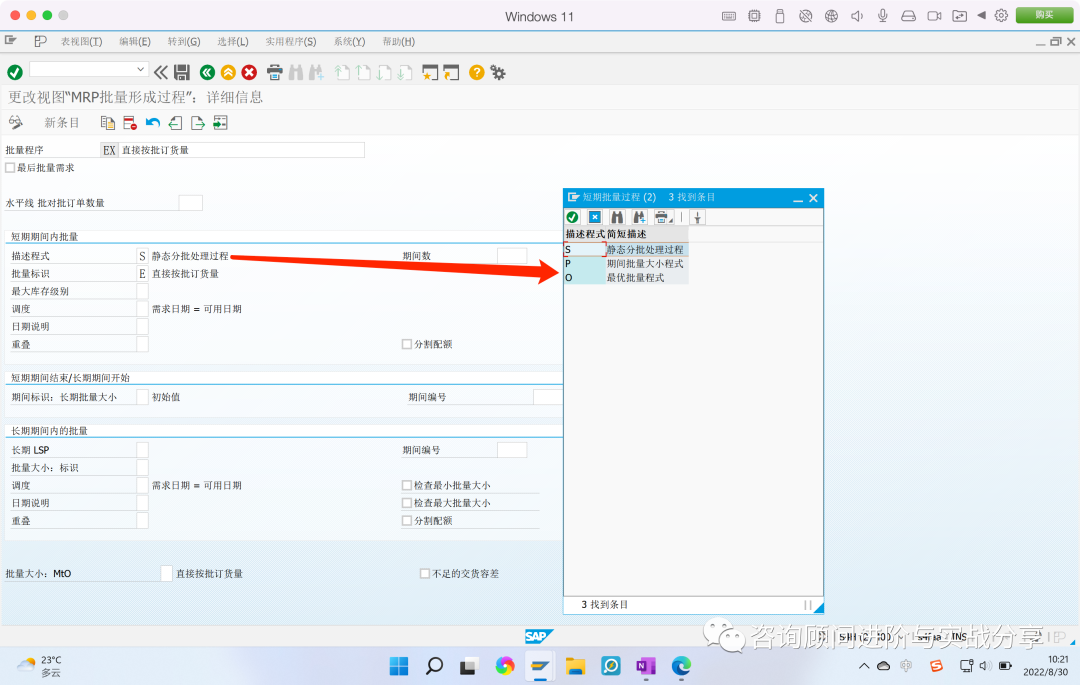Open the 转到(G) menu
Image resolution: width=1080 pixels, height=685 pixels.
point(184,41)
